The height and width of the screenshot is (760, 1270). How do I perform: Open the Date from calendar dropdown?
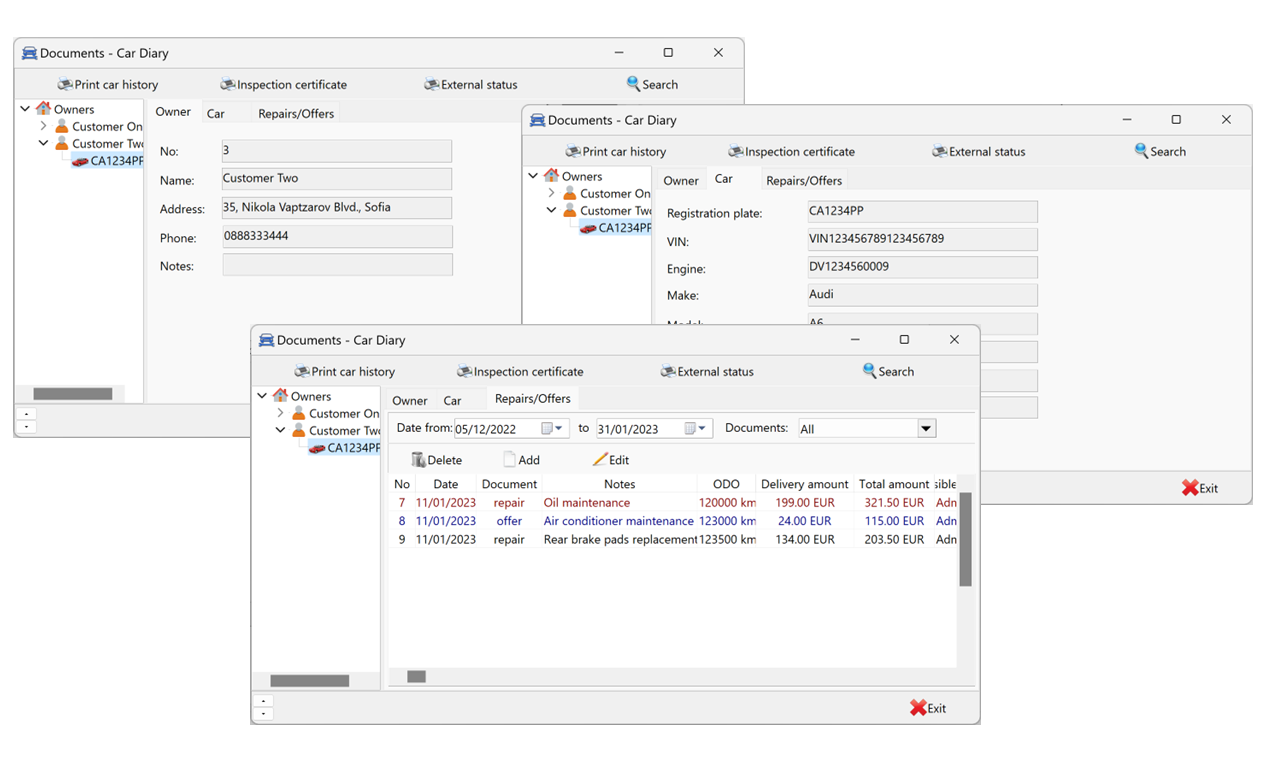pyautogui.click(x=553, y=428)
